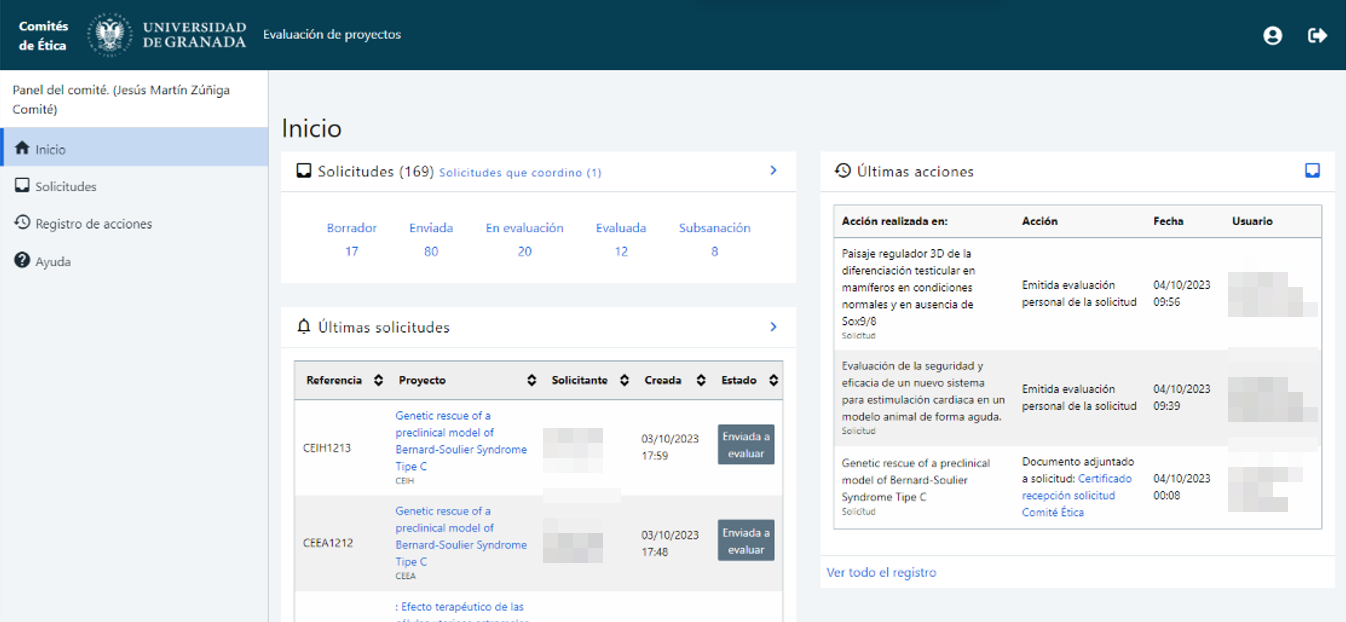1346x622 pixels.
Task: Open the En evaluación count of 20
Action: [x=524, y=251]
